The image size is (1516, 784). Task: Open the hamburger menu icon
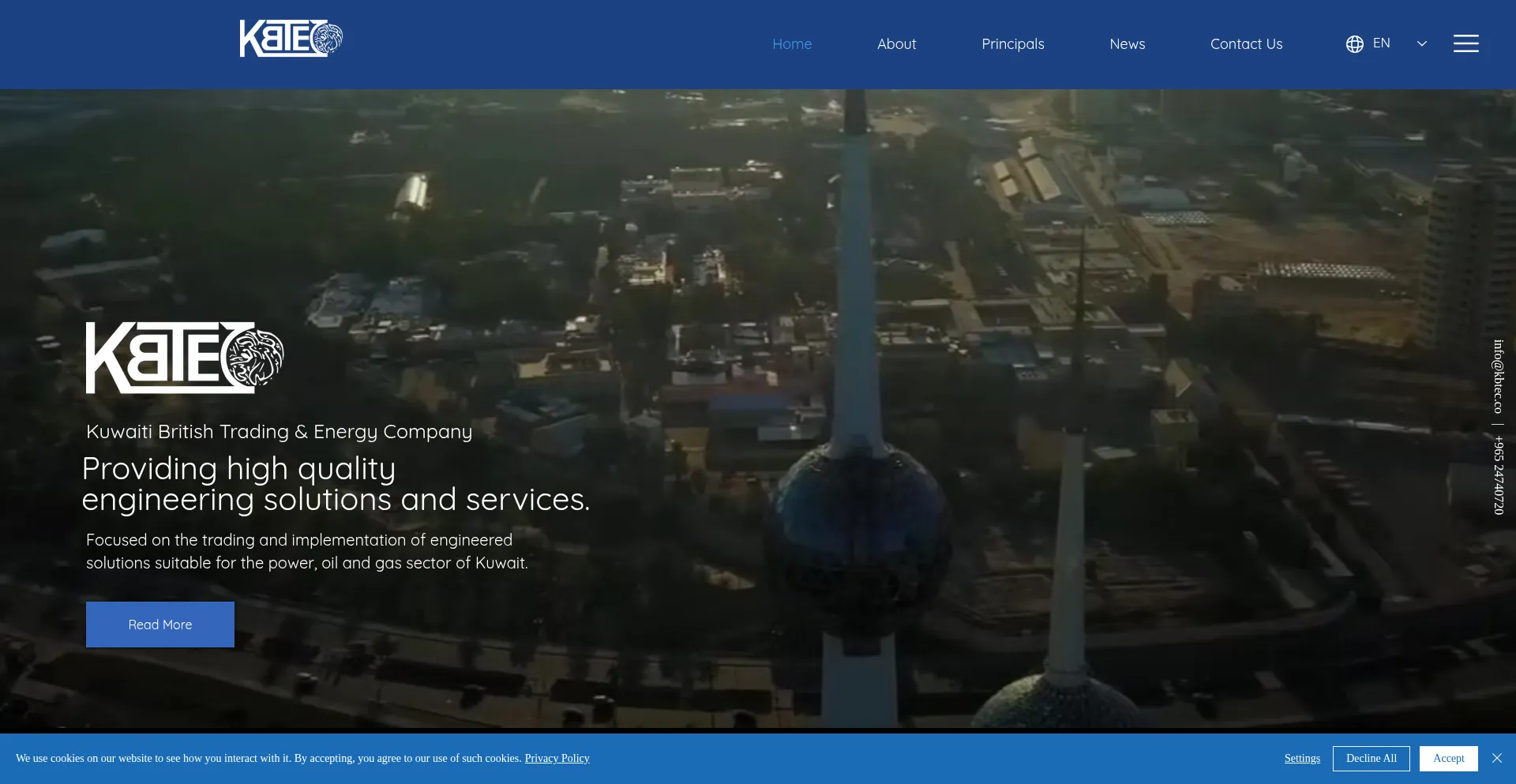1465,43
